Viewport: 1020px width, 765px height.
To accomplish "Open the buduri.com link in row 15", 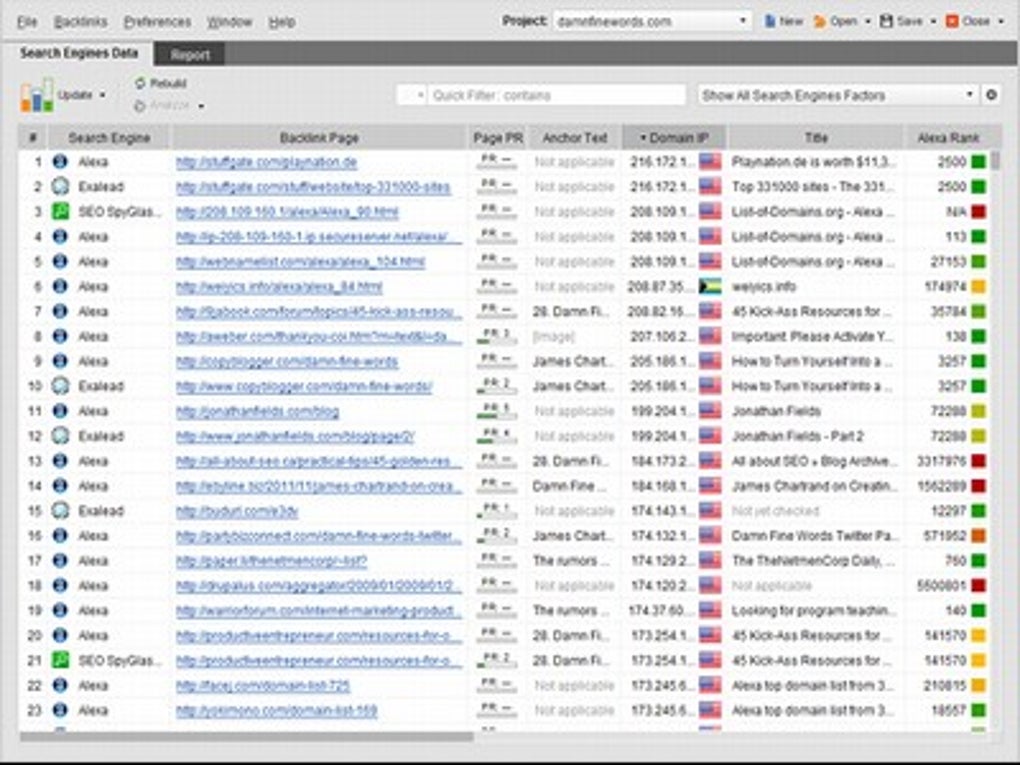I will [x=237, y=511].
